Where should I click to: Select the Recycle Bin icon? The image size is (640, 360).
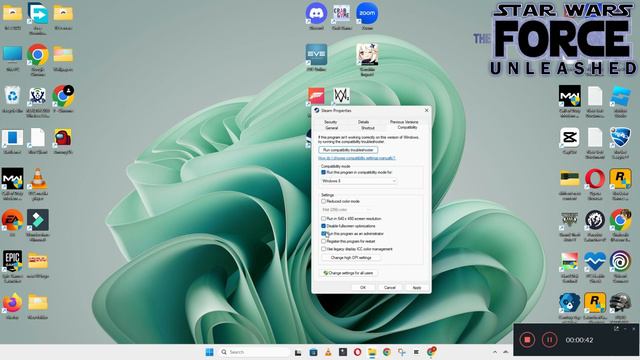point(12,96)
